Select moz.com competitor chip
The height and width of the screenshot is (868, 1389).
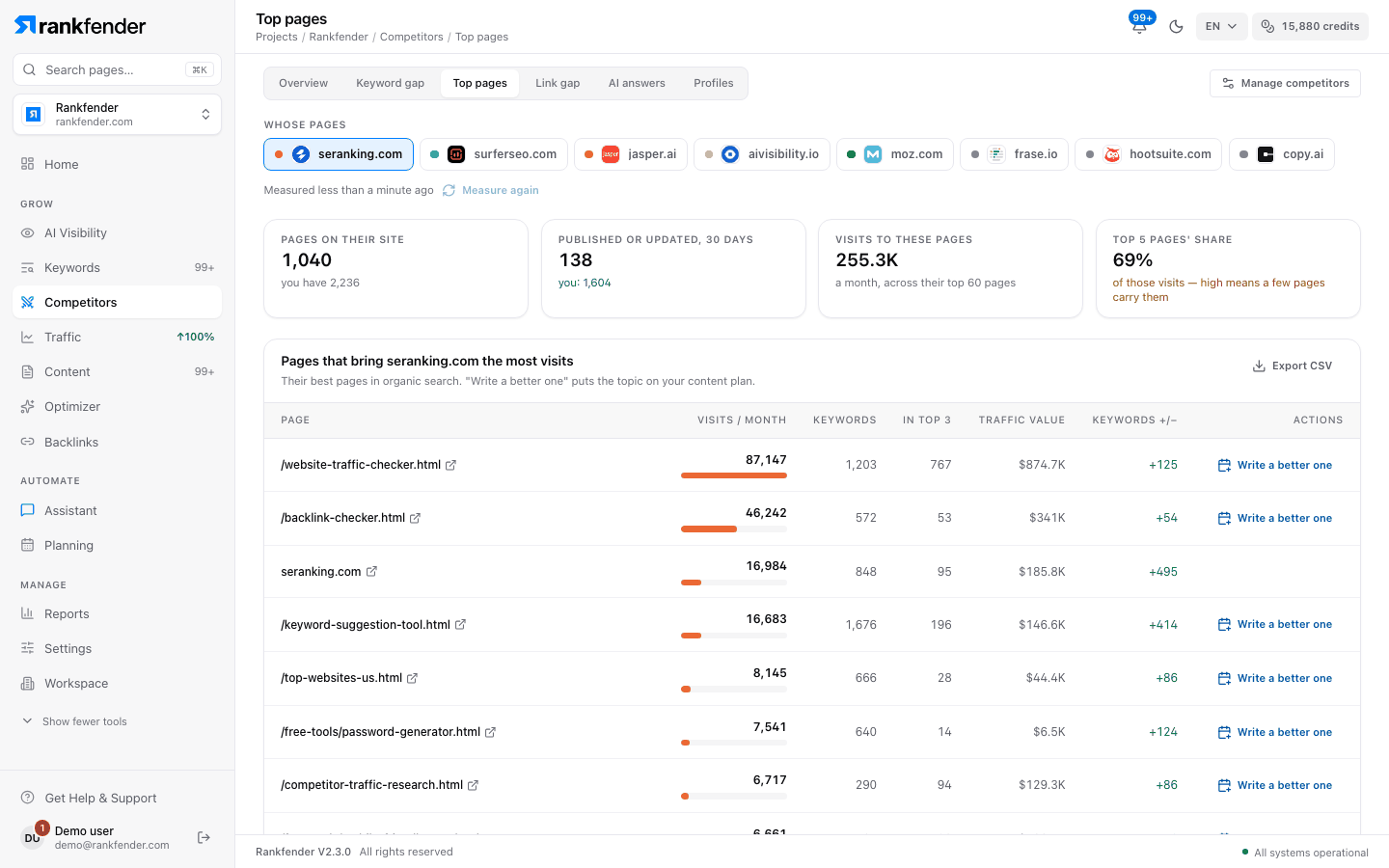[x=895, y=154]
